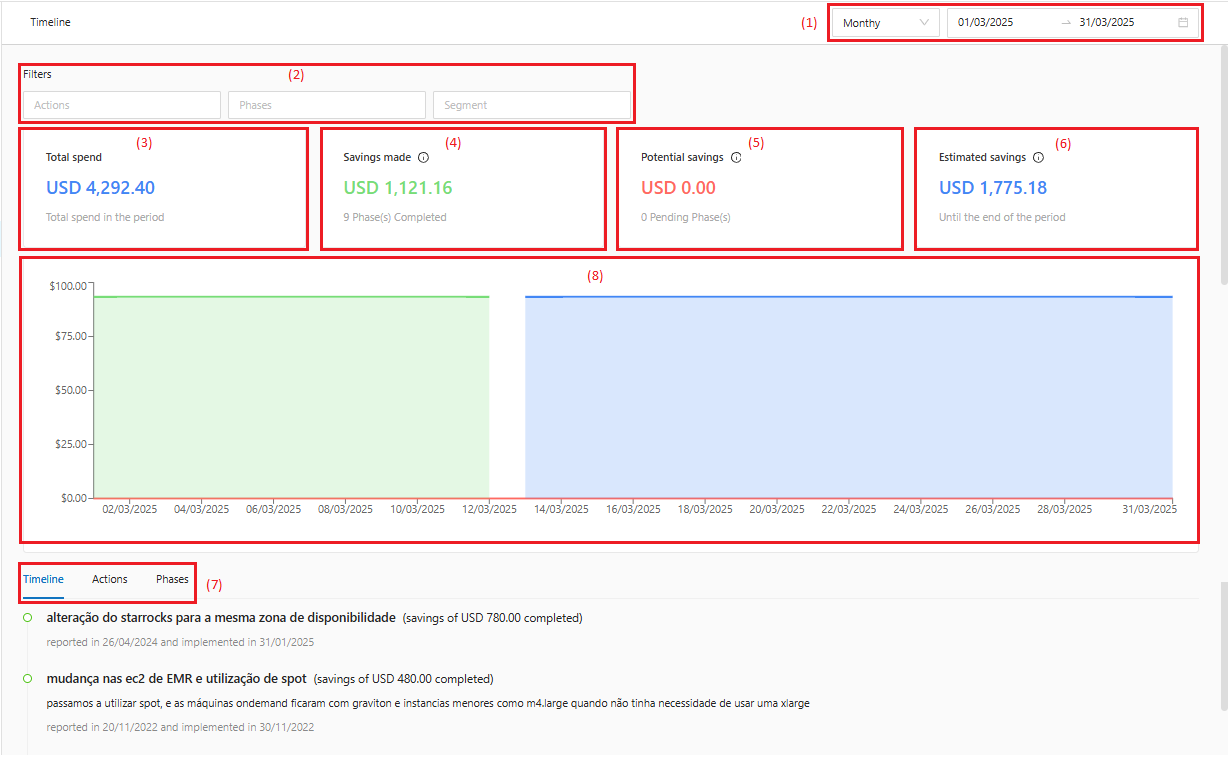
Task: Click info icon beside Potential savings
Action: point(736,158)
